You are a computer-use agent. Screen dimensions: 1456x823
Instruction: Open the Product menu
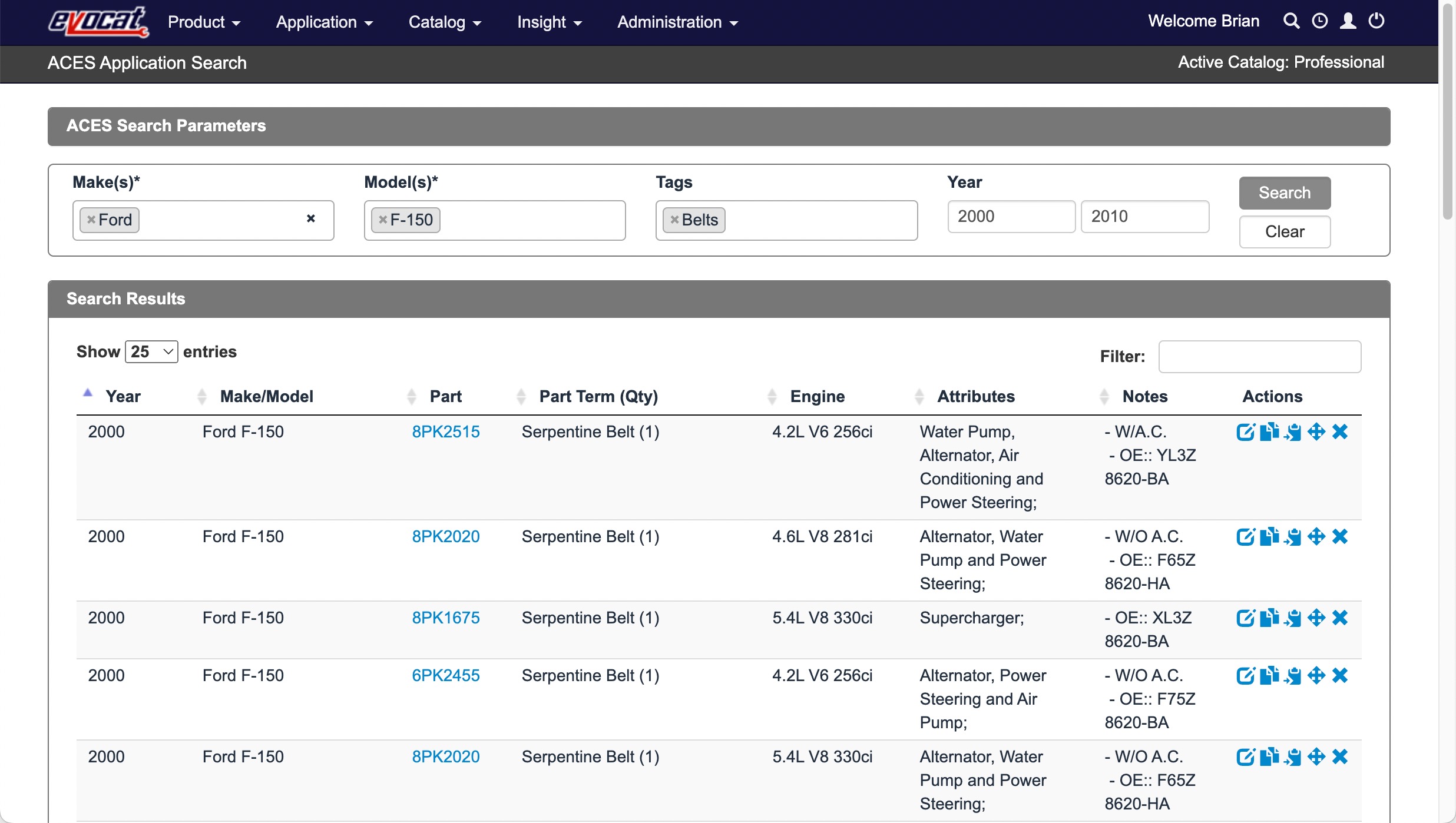click(204, 22)
